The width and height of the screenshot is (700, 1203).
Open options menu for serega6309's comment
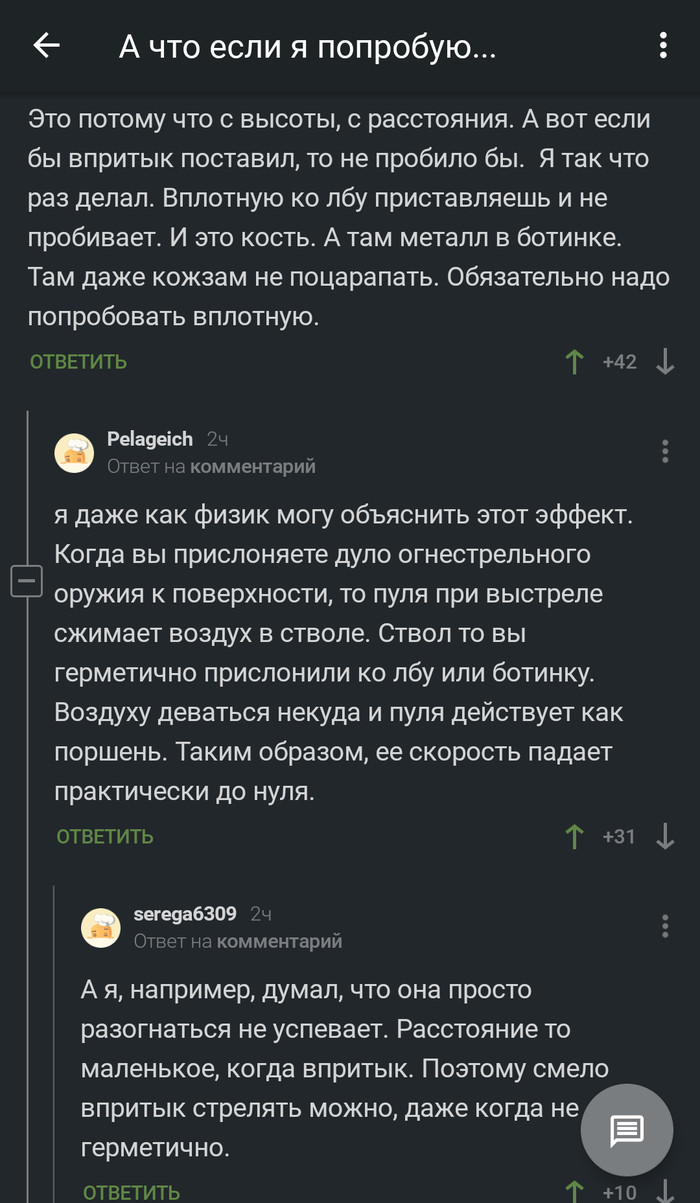665,926
